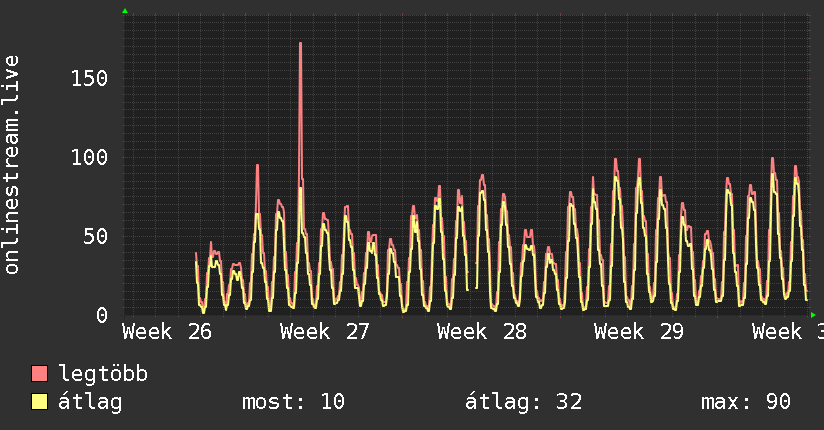Click the 150 y-axis value
This screenshot has width=824, height=430.
point(89,79)
